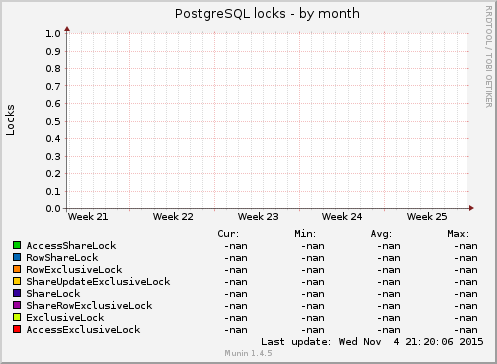Image resolution: width=497 pixels, height=364 pixels.
Task: Click AccessExclusiveLock Max -nan value
Action: point(466,330)
